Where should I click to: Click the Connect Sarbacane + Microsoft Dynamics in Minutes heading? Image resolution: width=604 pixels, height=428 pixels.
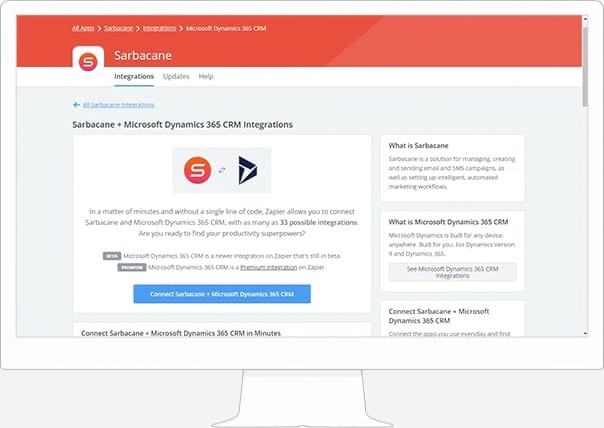click(181, 333)
